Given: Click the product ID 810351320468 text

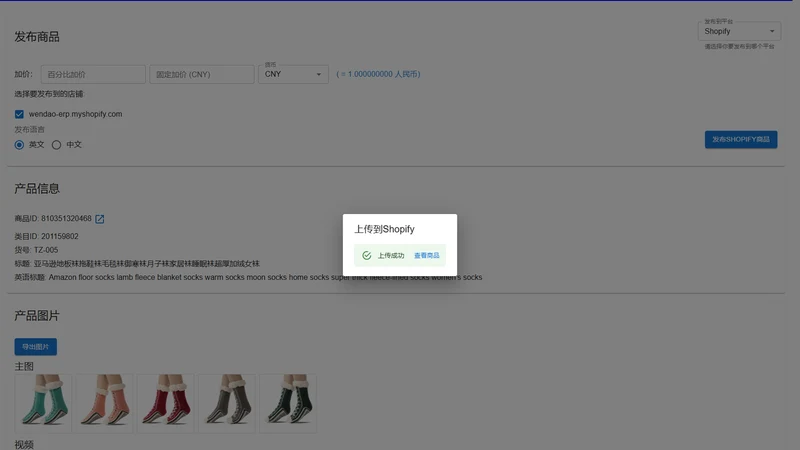Looking at the screenshot, I should pos(66,218).
